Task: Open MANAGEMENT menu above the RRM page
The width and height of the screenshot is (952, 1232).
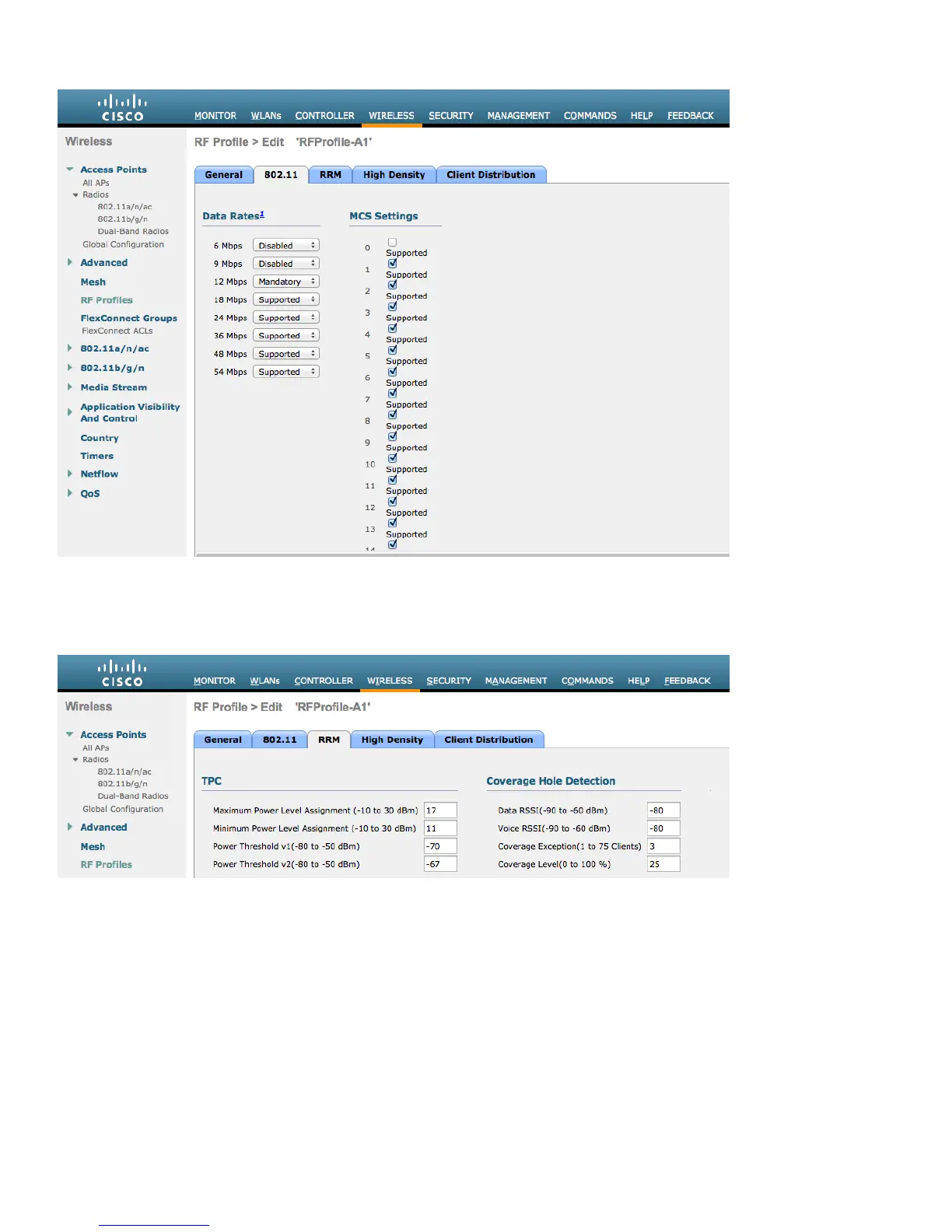Action: pyautogui.click(x=516, y=681)
